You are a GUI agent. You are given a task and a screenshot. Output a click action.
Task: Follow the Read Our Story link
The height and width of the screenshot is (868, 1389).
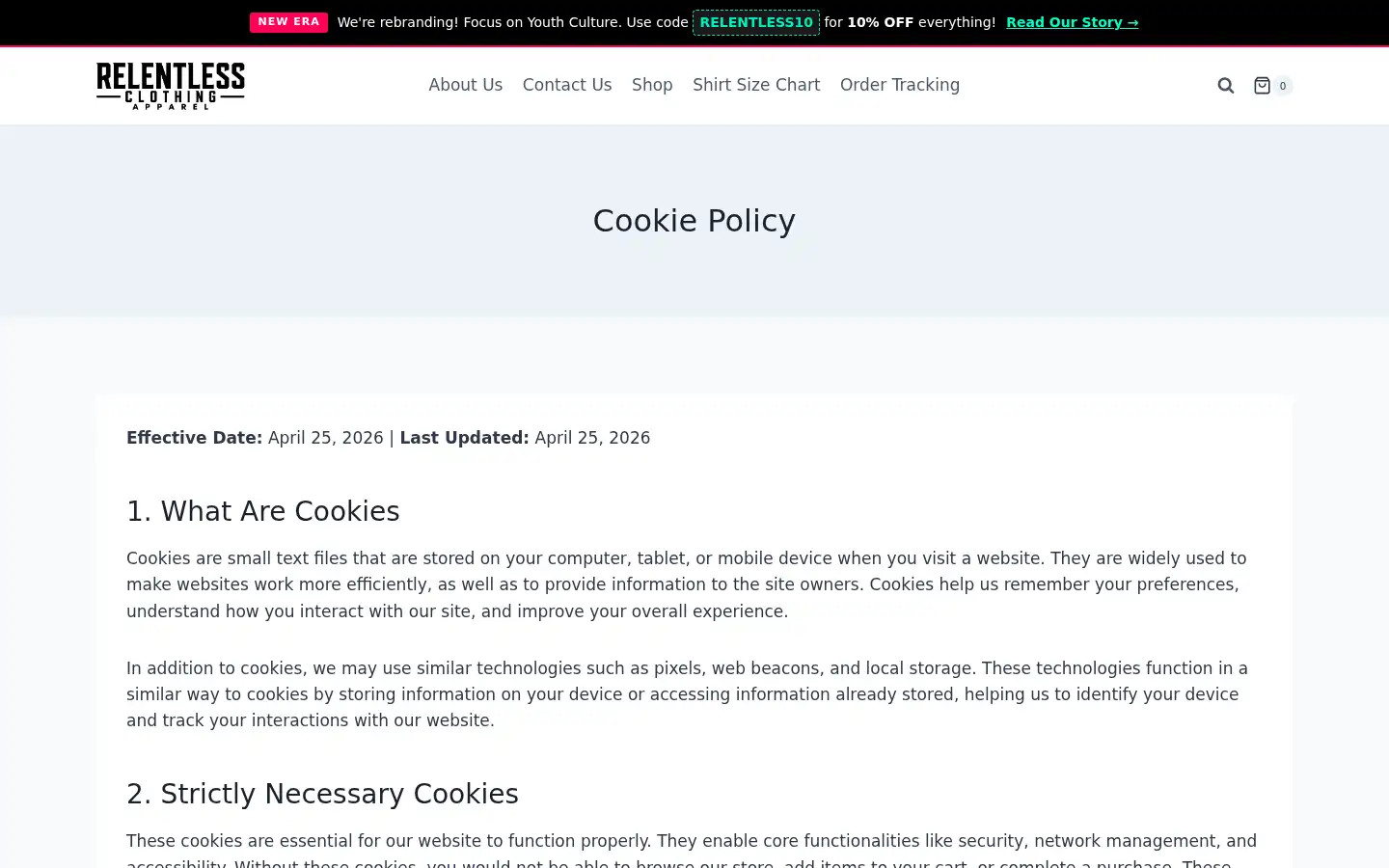[1072, 22]
